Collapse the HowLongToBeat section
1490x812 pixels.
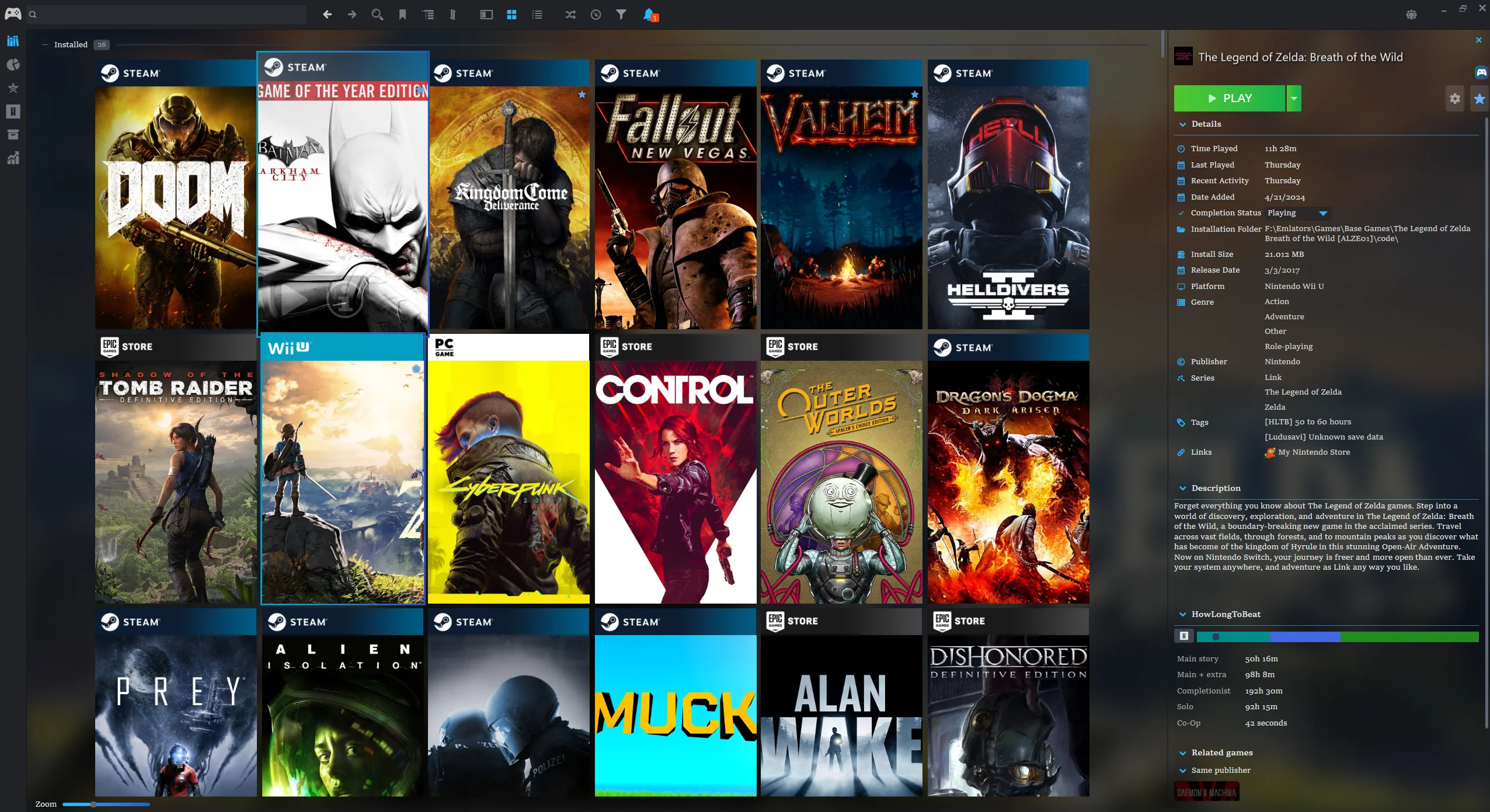pyautogui.click(x=1182, y=615)
